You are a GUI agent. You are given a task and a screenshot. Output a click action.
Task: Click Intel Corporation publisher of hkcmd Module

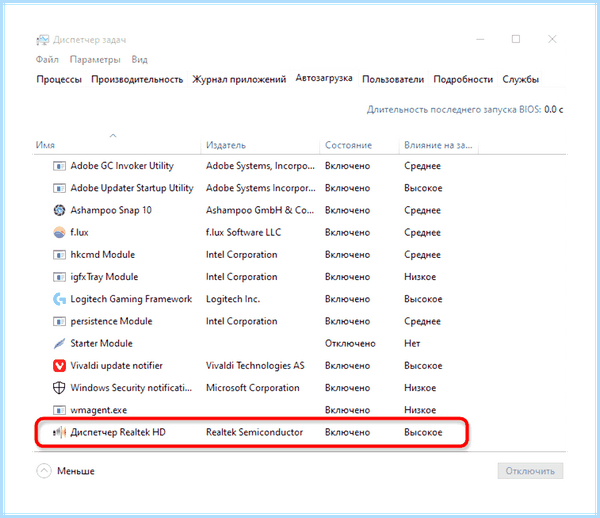241,255
